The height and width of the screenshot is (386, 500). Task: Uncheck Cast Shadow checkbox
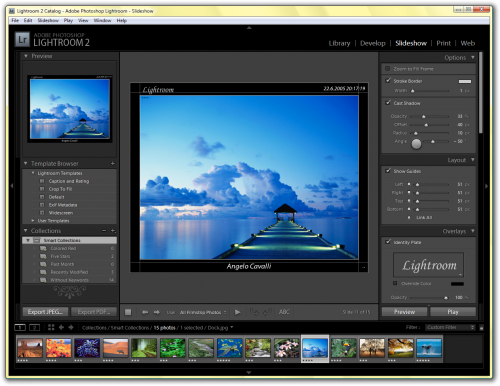coord(388,103)
